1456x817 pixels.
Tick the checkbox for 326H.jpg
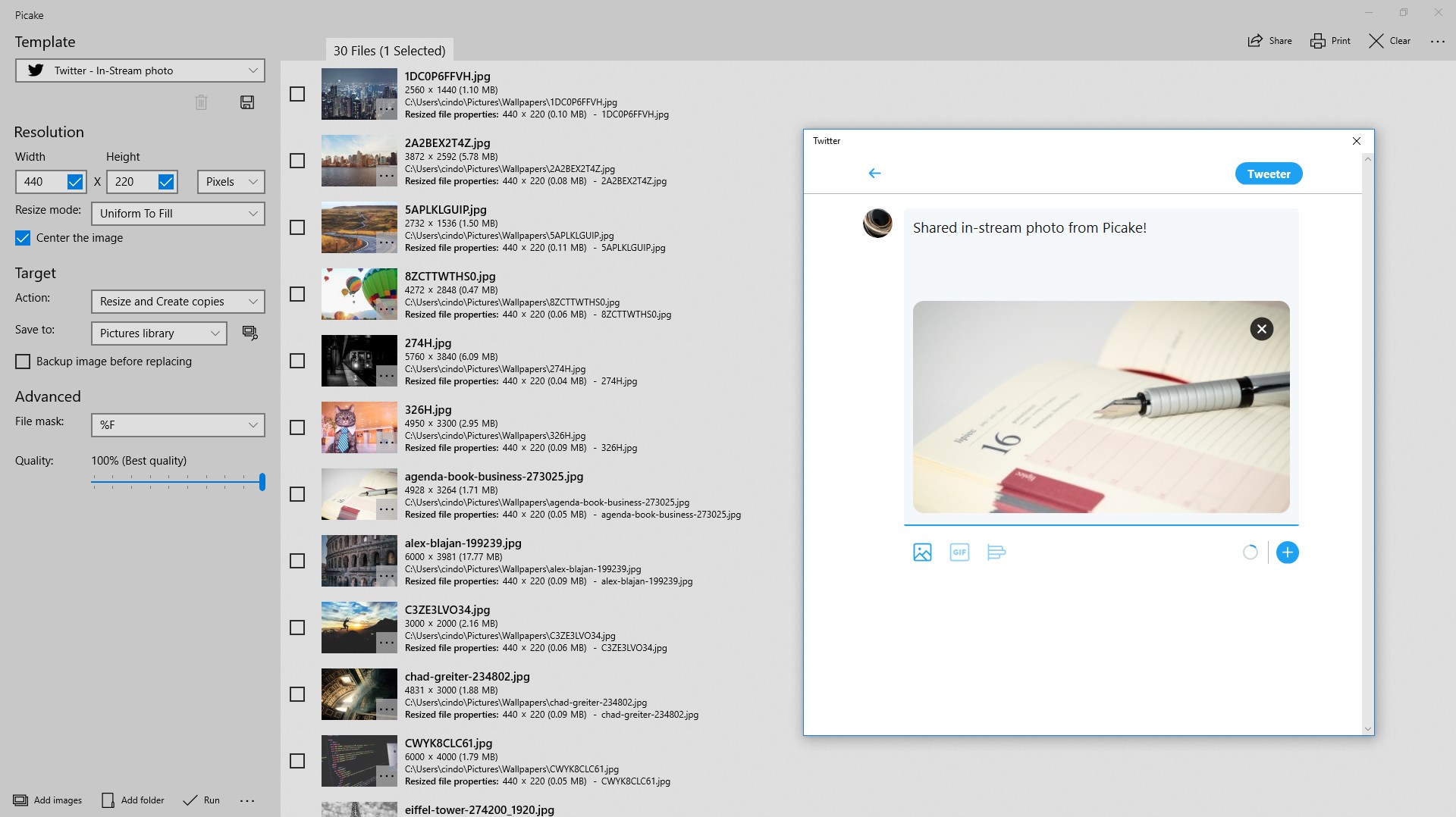pos(297,427)
